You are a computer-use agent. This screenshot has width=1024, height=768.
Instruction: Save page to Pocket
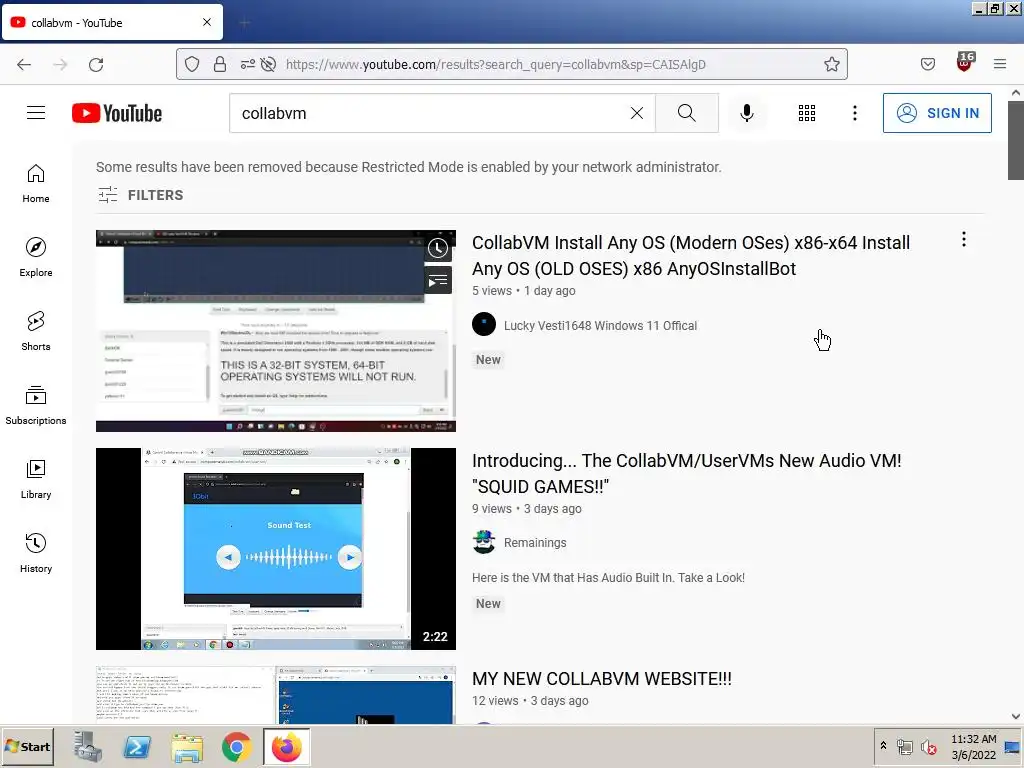coord(927,64)
